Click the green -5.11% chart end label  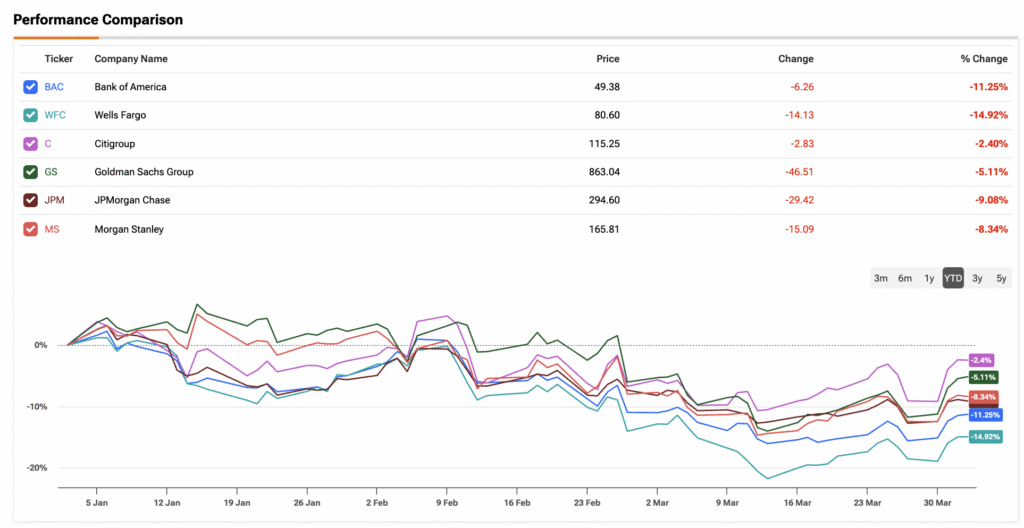[984, 377]
